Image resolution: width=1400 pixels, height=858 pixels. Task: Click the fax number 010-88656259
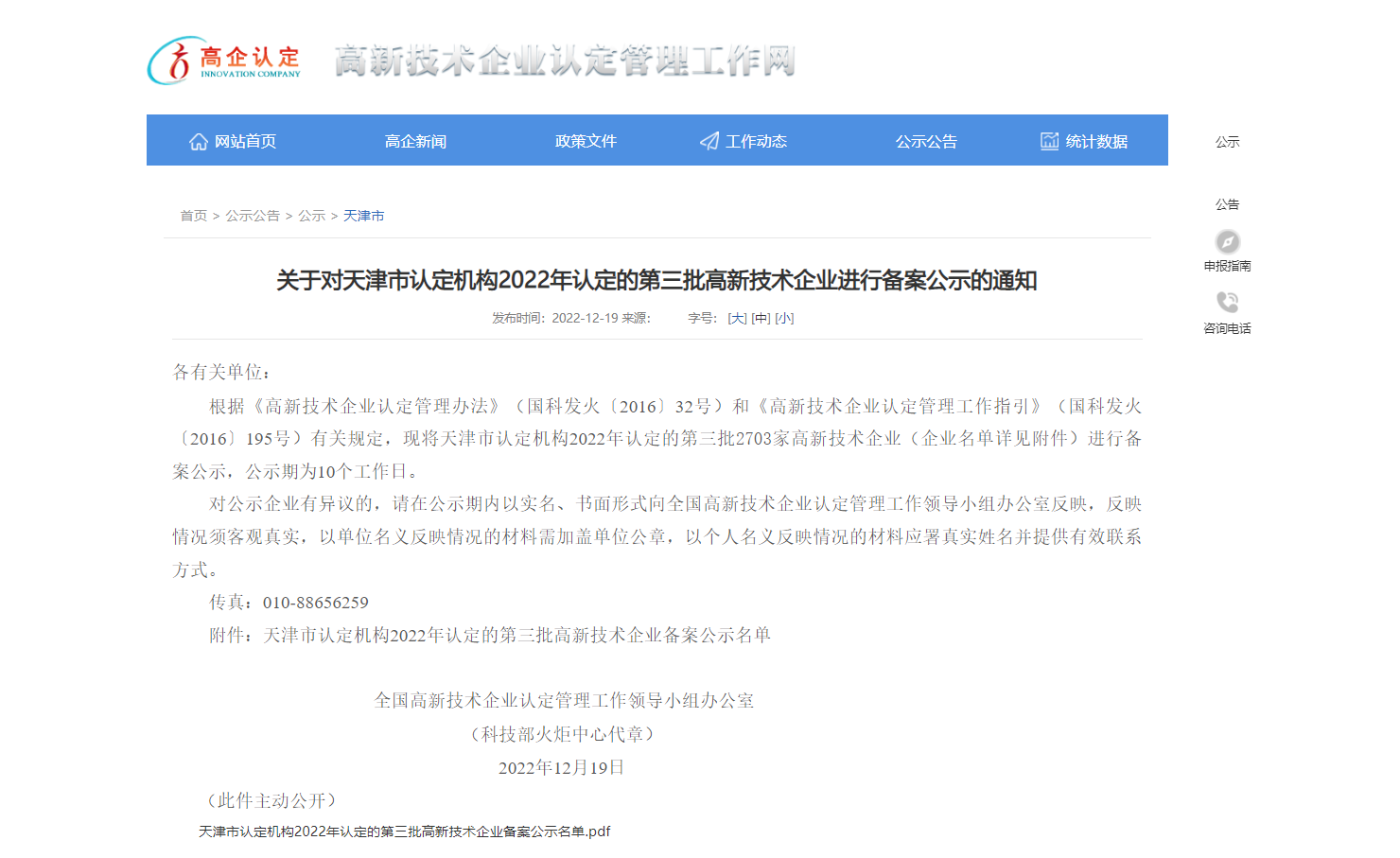(316, 603)
